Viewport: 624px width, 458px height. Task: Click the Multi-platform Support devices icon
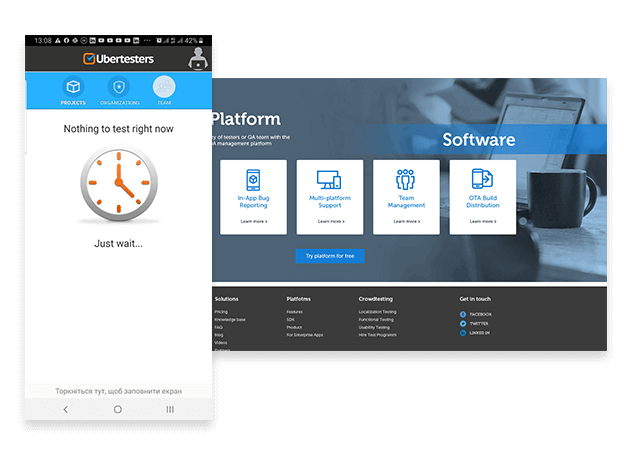click(329, 180)
